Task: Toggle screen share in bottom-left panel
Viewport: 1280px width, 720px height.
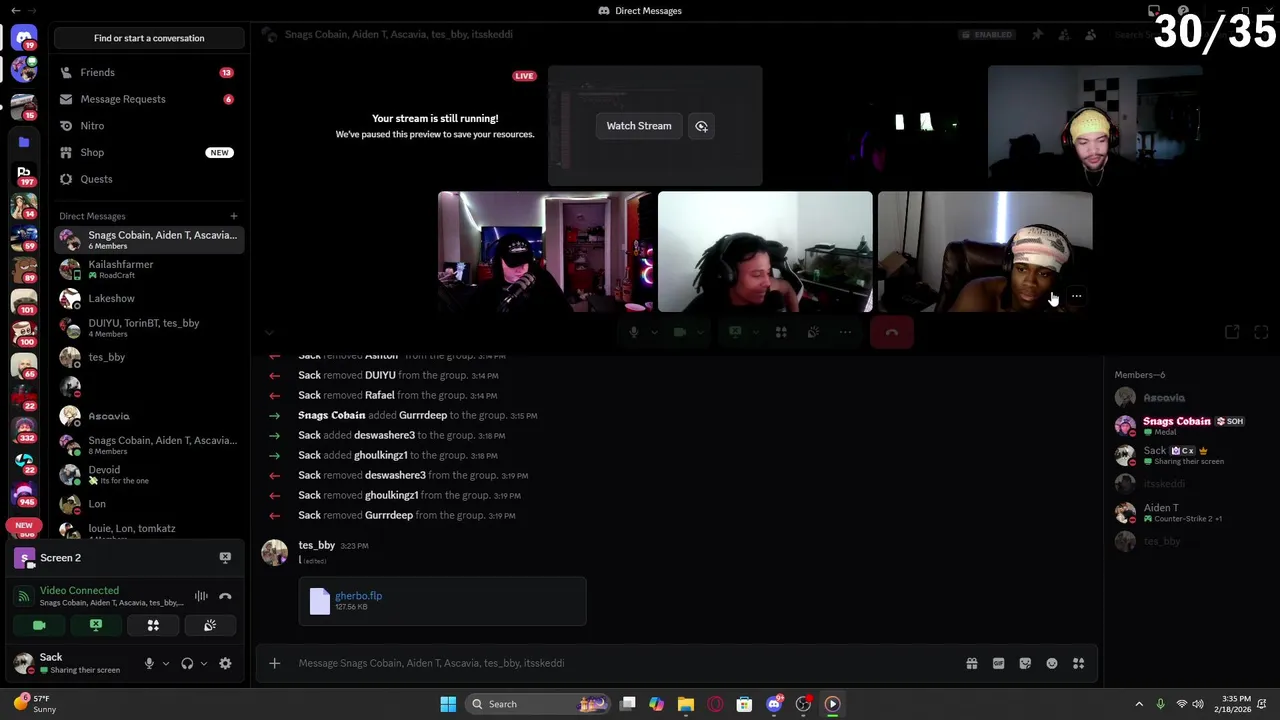Action: click(x=96, y=625)
